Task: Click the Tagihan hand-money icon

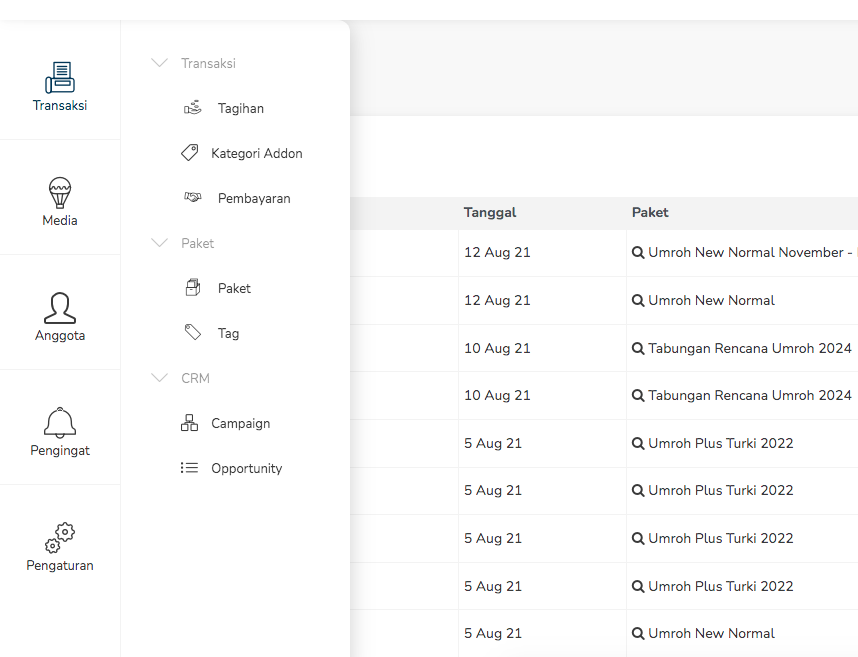Action: [193, 108]
